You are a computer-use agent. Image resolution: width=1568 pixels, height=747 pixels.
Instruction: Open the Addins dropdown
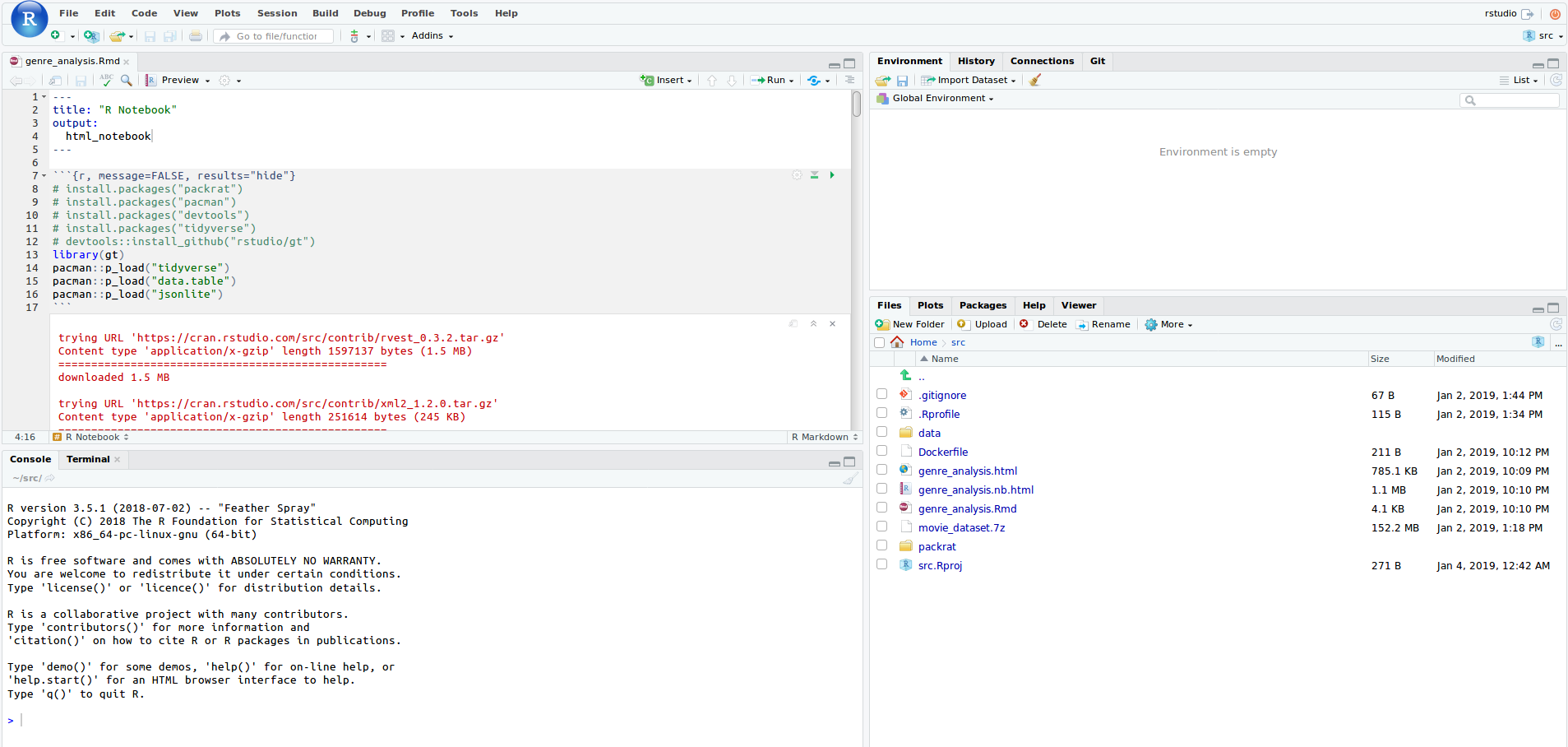[x=432, y=35]
